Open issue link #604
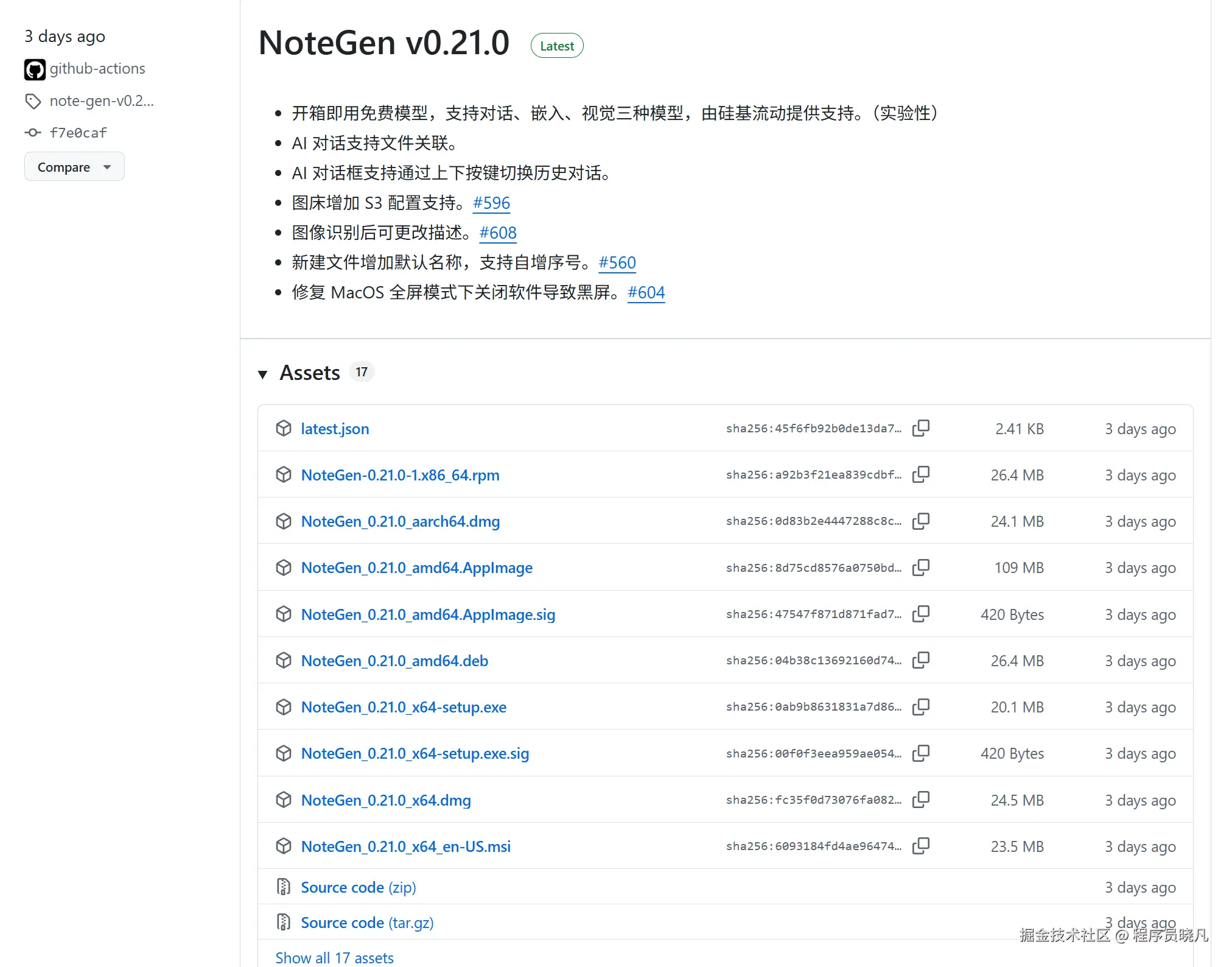 point(646,292)
